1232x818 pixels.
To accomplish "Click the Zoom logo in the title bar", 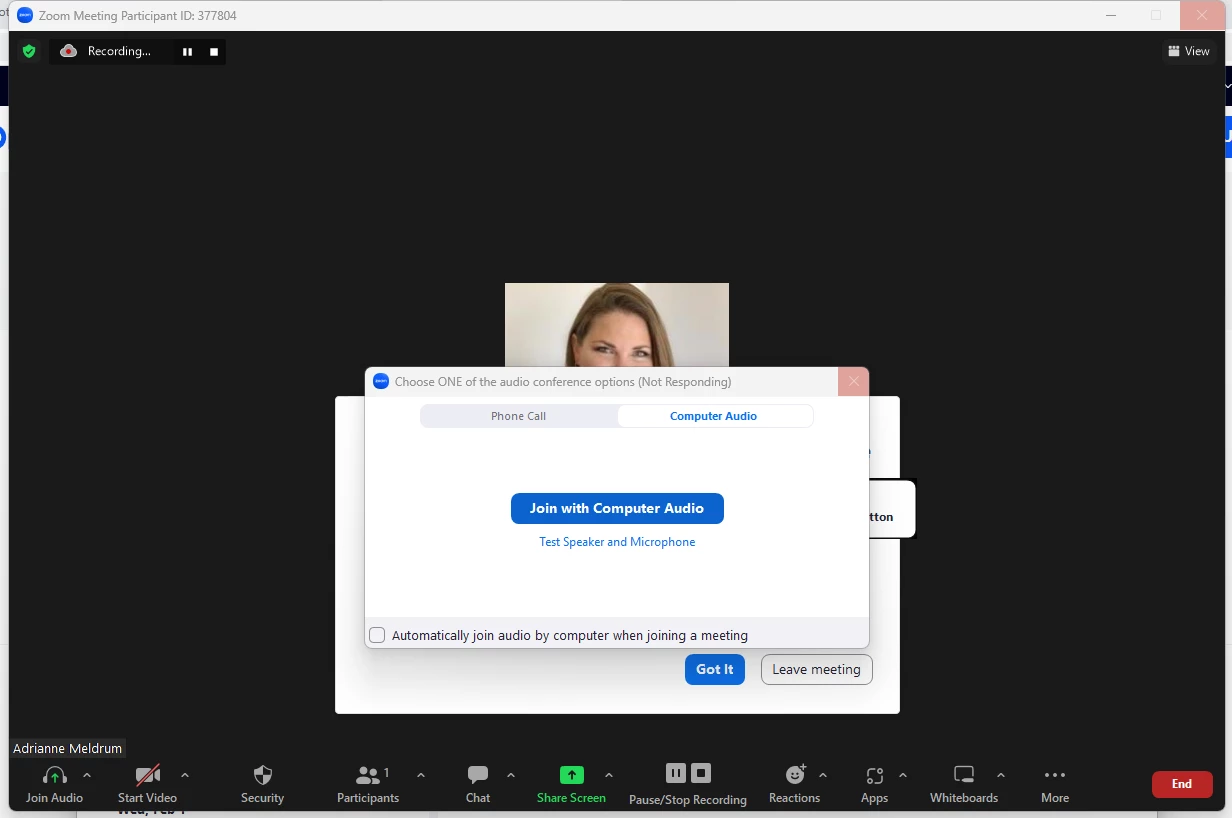I will 25,16.
